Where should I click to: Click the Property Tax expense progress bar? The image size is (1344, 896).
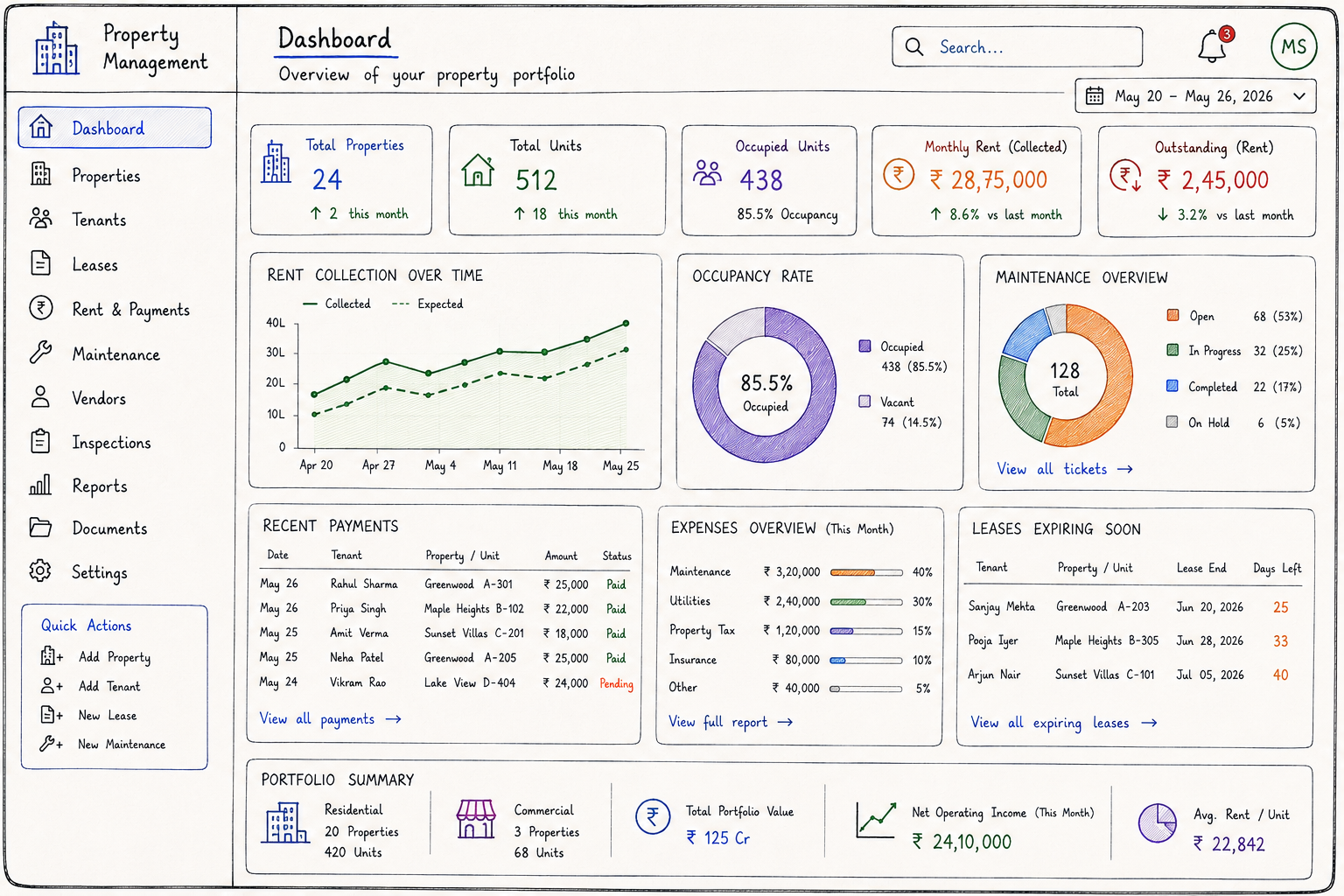coord(866,631)
